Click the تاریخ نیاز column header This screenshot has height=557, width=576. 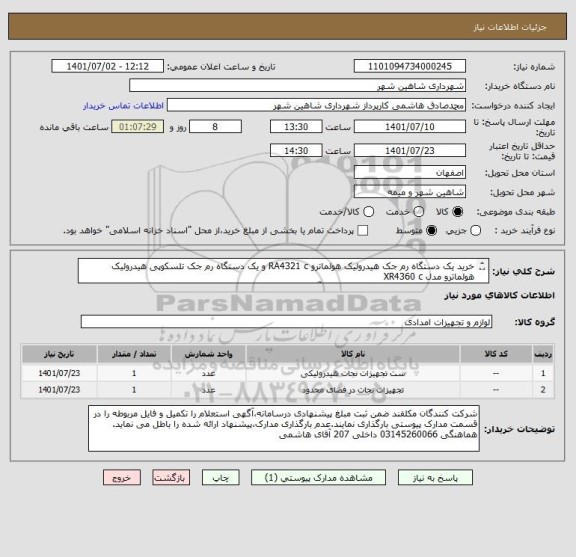(59, 354)
